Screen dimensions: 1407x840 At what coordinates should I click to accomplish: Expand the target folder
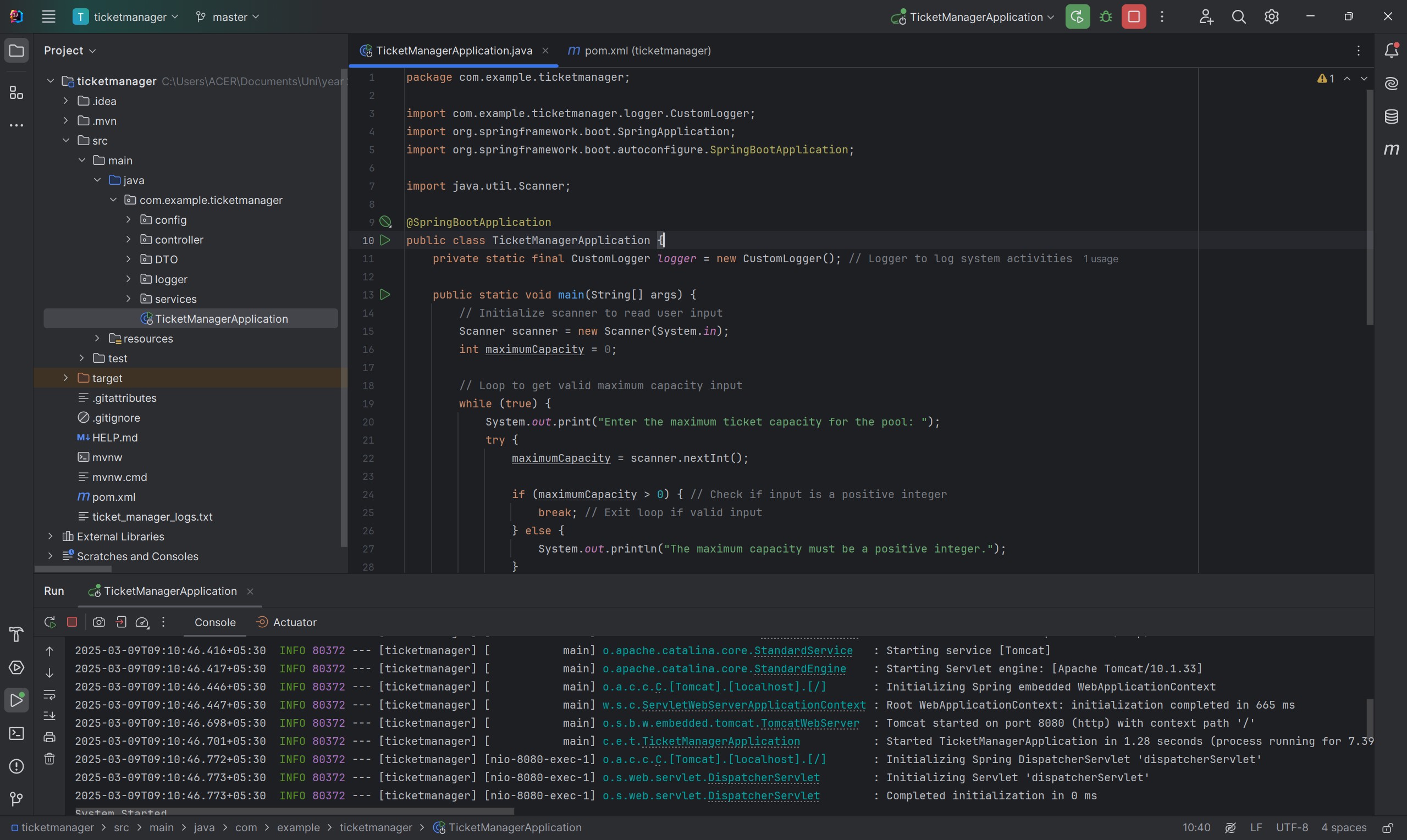click(x=65, y=378)
